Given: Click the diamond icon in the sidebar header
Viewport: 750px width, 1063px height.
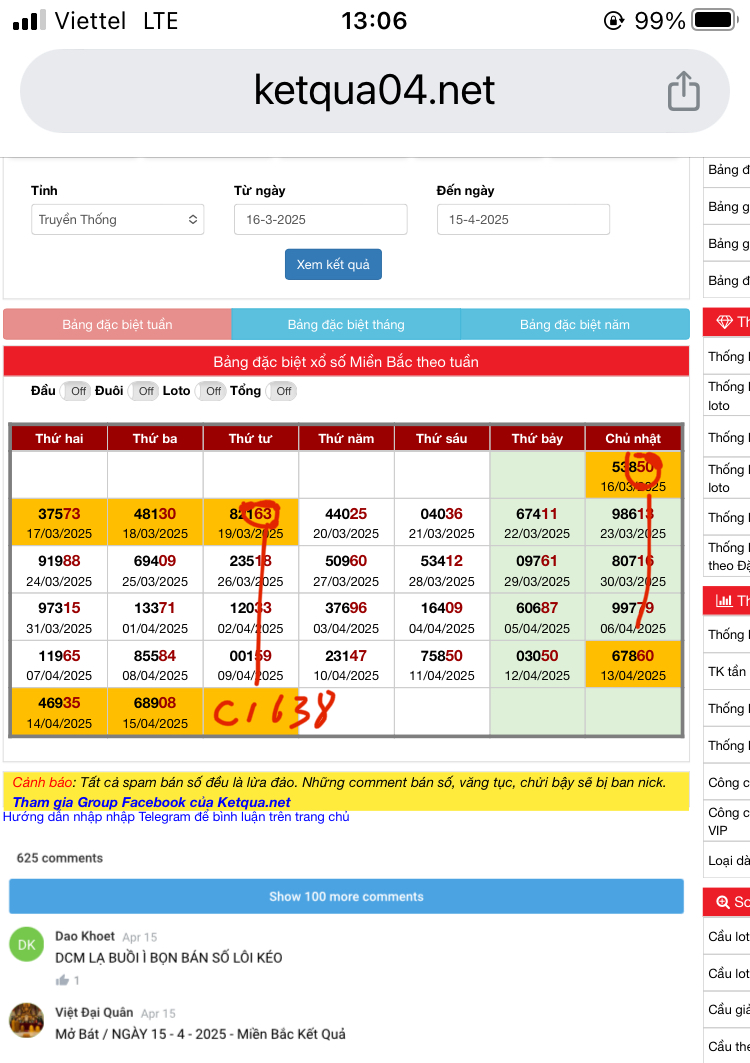Looking at the screenshot, I should pos(724,322).
